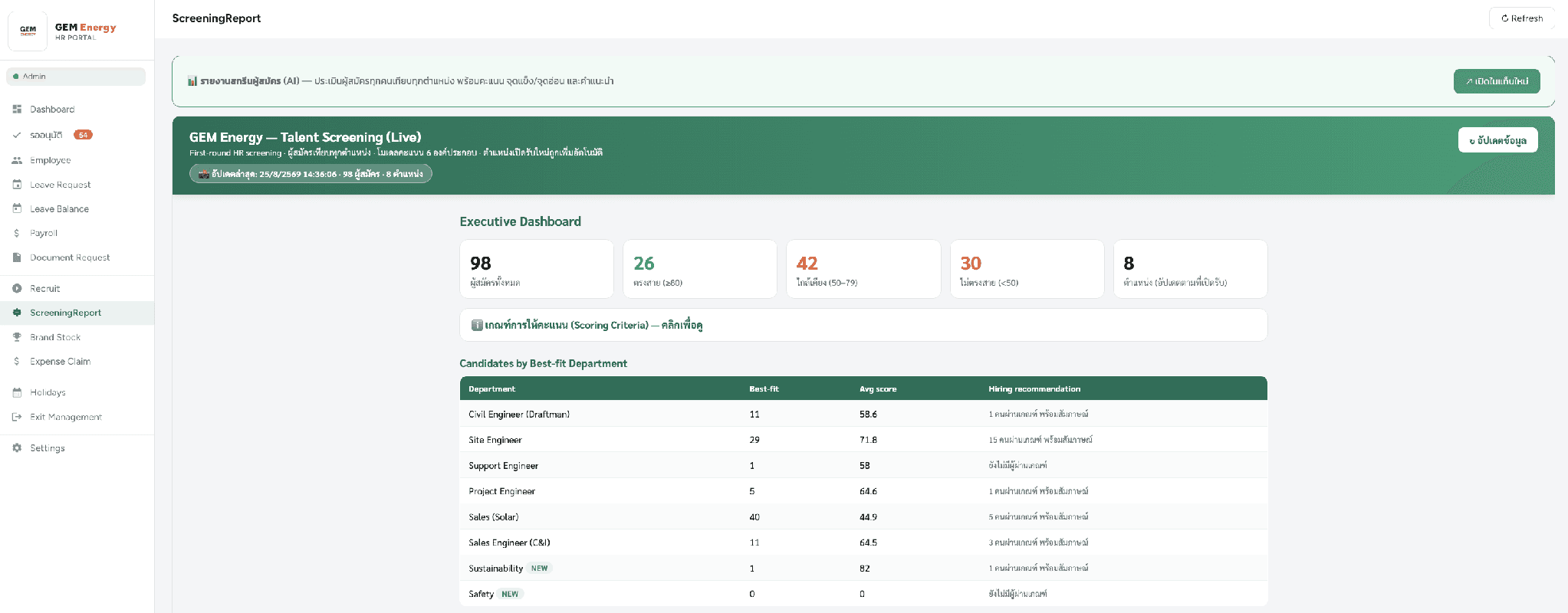The height and width of the screenshot is (613, 1568).
Task: Click the last-updated status pill
Action: pos(311,174)
